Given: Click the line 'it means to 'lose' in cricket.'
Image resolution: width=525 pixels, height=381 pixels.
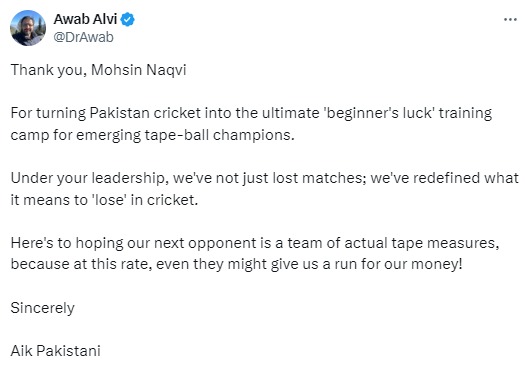Looking at the screenshot, I should (104, 200).
